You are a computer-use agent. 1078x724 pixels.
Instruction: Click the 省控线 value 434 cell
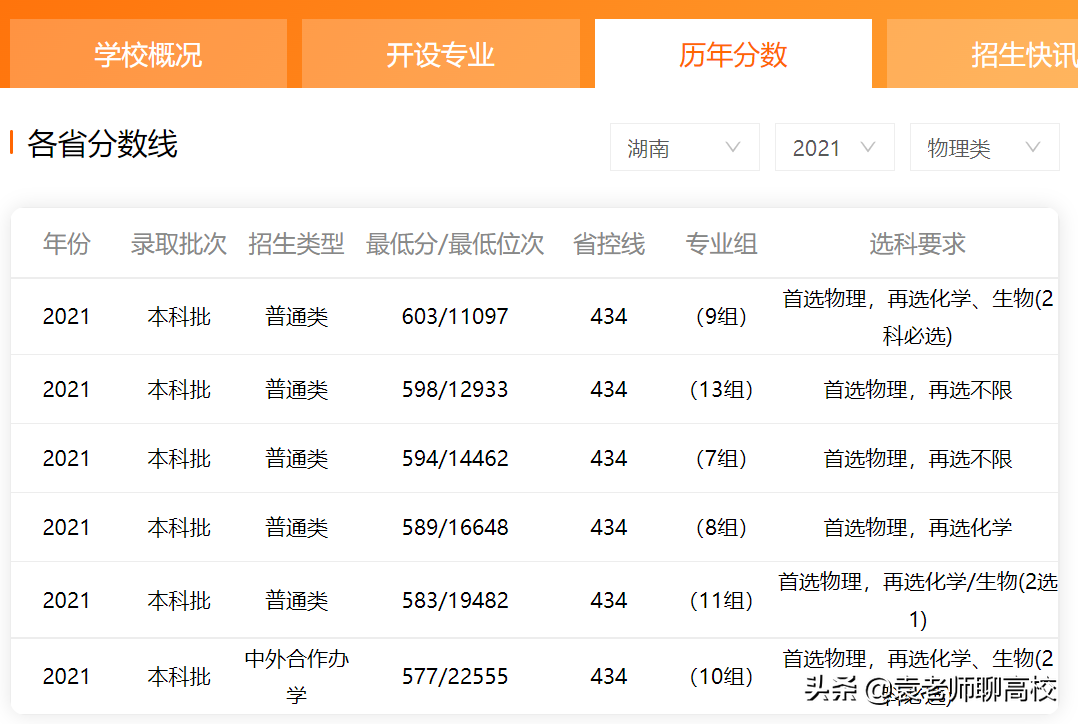pyautogui.click(x=608, y=316)
